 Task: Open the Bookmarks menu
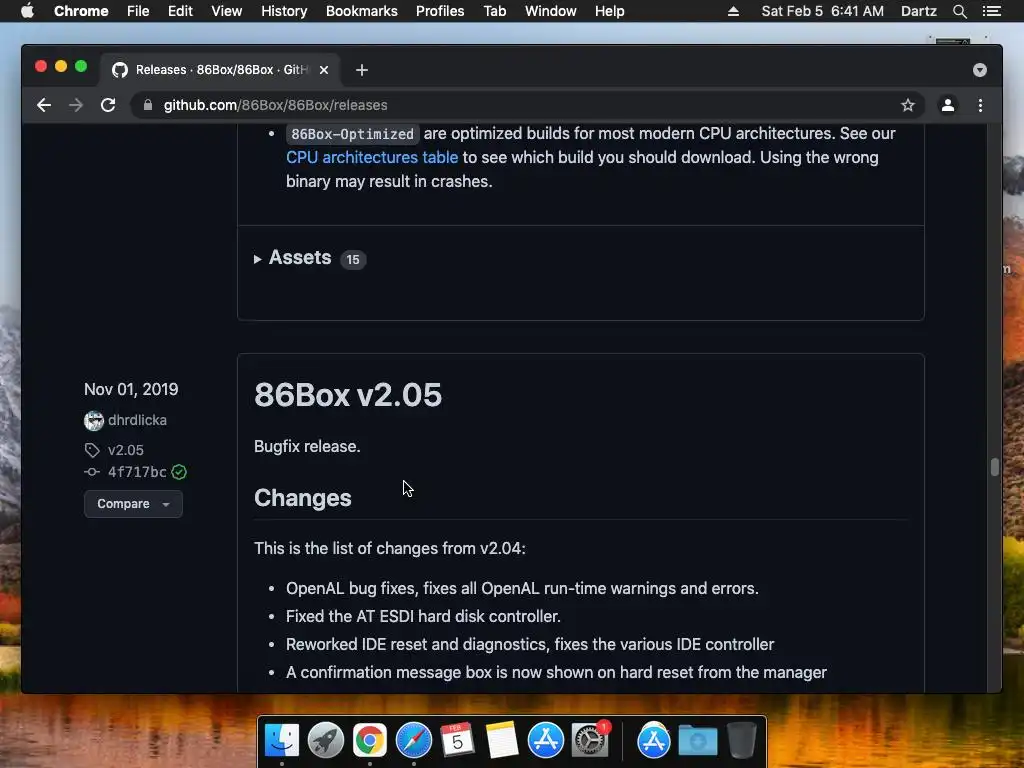coord(362,11)
